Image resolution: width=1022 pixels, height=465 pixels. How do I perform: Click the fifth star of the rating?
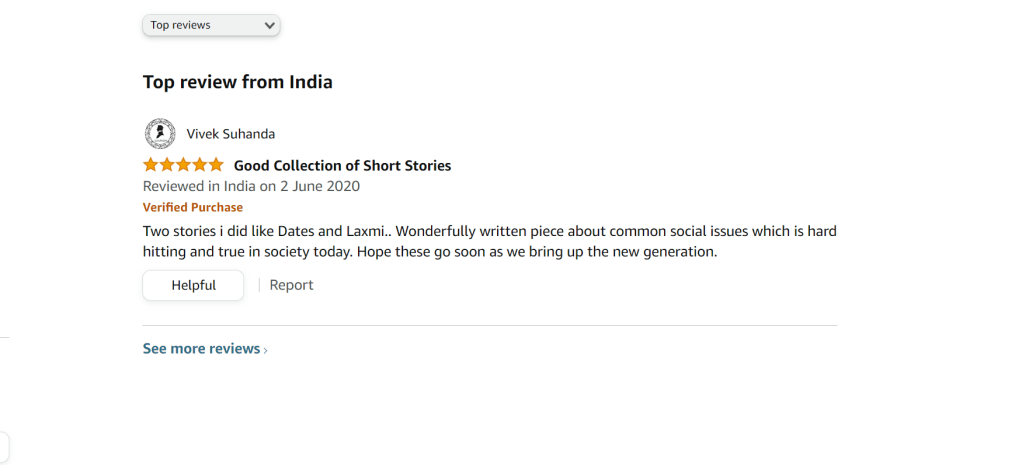(x=216, y=165)
